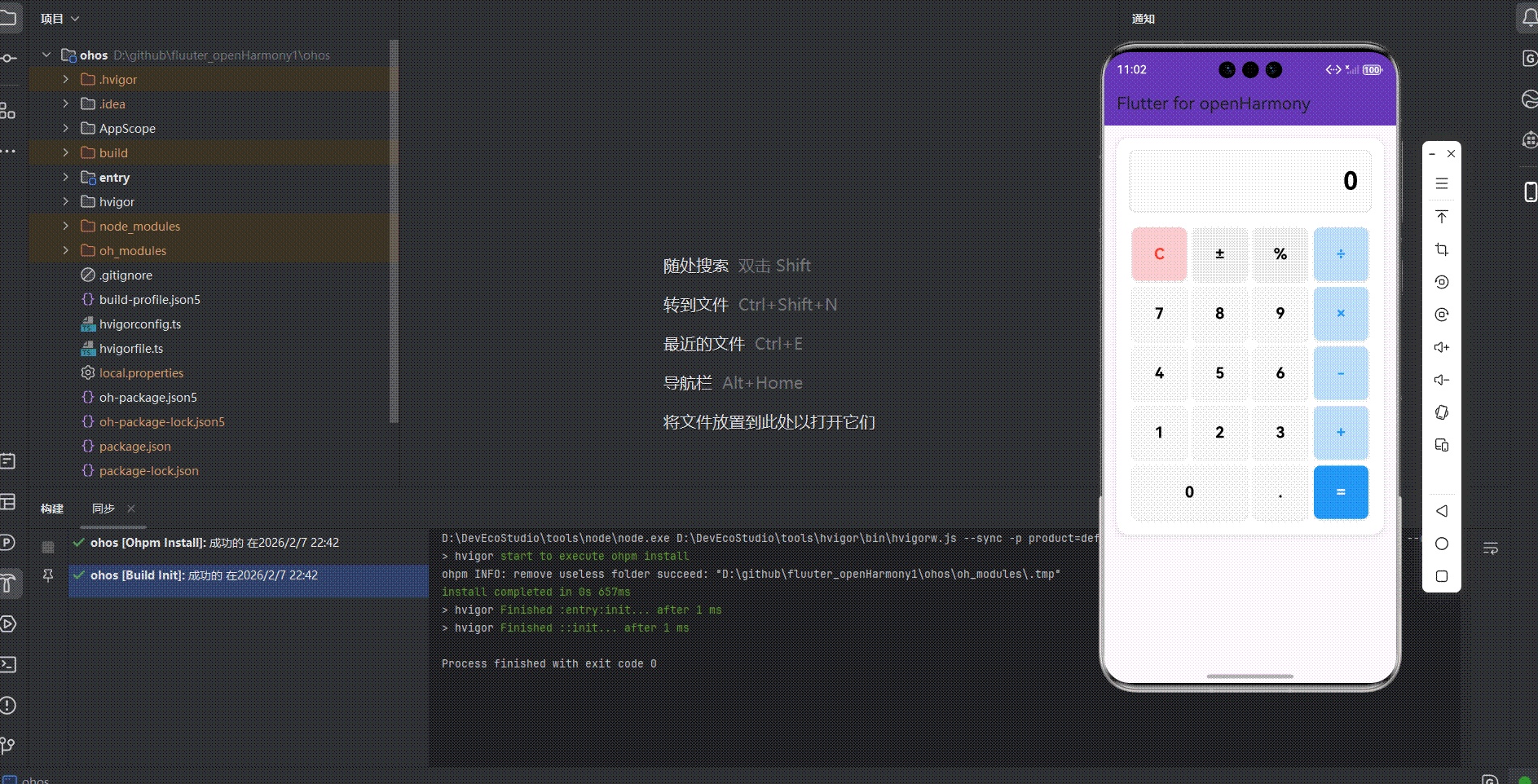Screen dimensions: 1538x784
Task: Expand the node_modules folder
Action: point(66,226)
